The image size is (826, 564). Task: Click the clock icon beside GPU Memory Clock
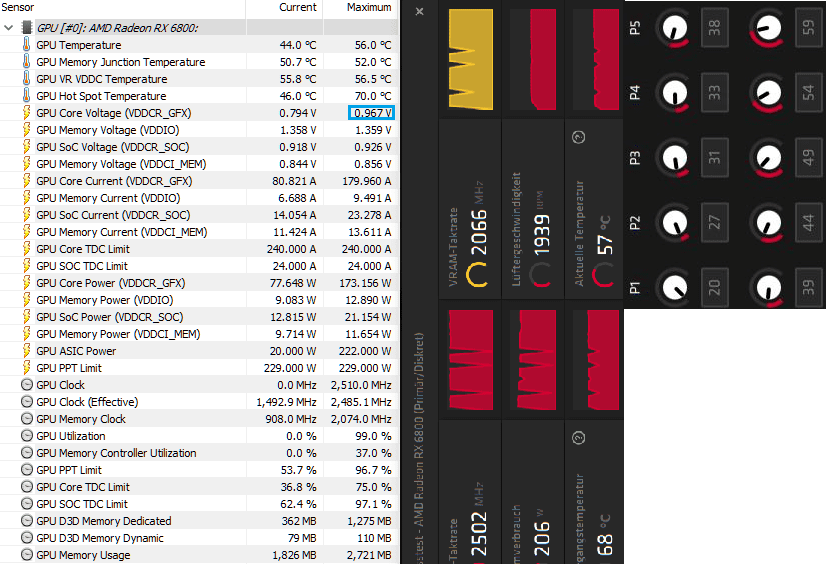coord(27,419)
